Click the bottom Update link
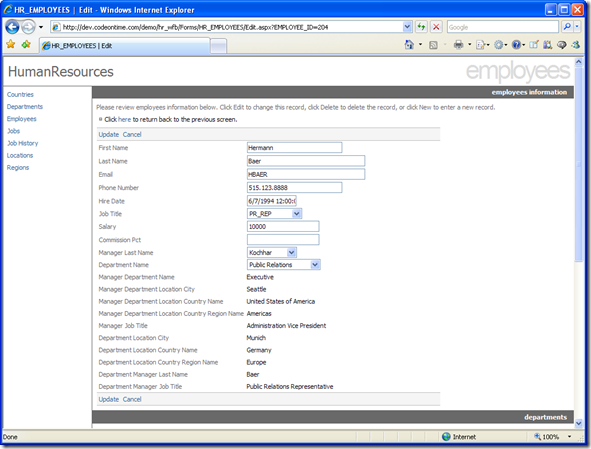Screen dimensions: 591x449 pos(109,399)
